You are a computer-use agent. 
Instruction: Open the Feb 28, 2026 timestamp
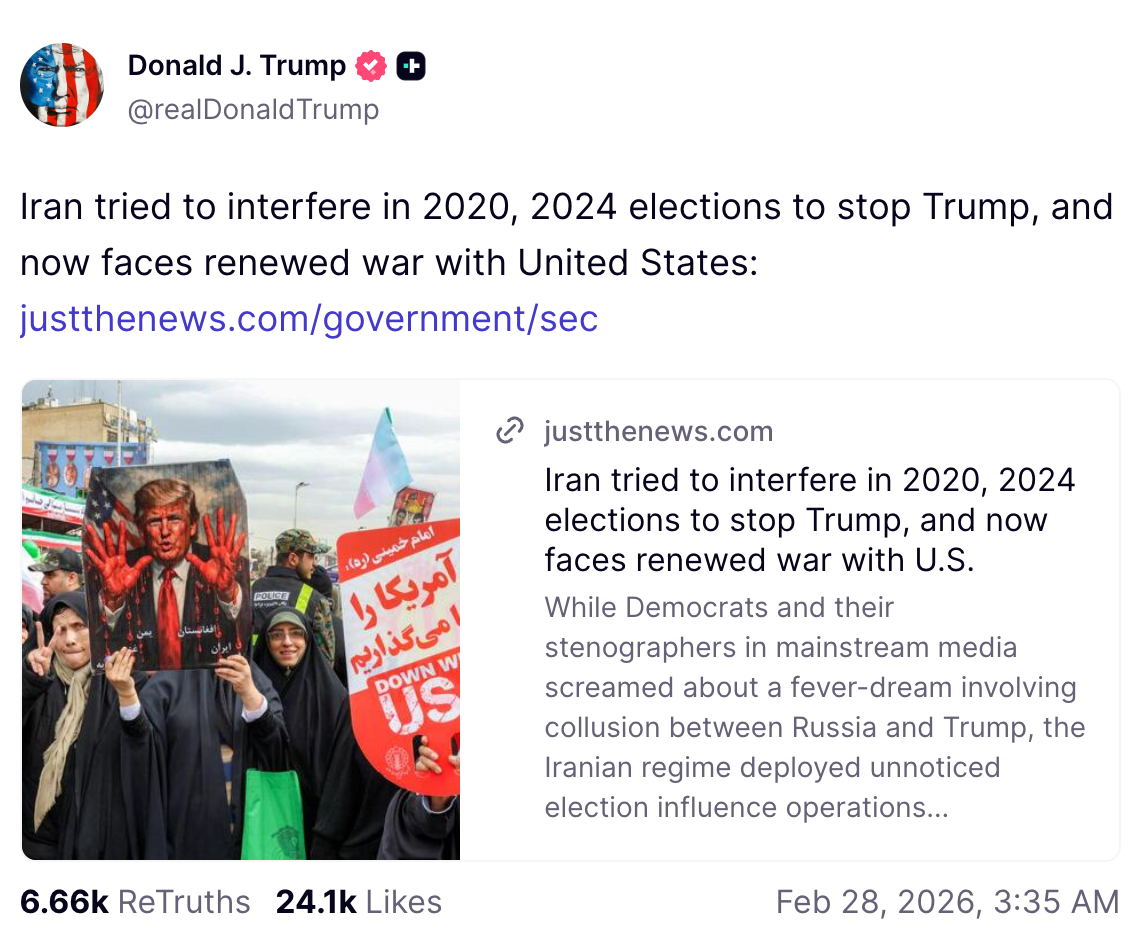click(x=947, y=901)
